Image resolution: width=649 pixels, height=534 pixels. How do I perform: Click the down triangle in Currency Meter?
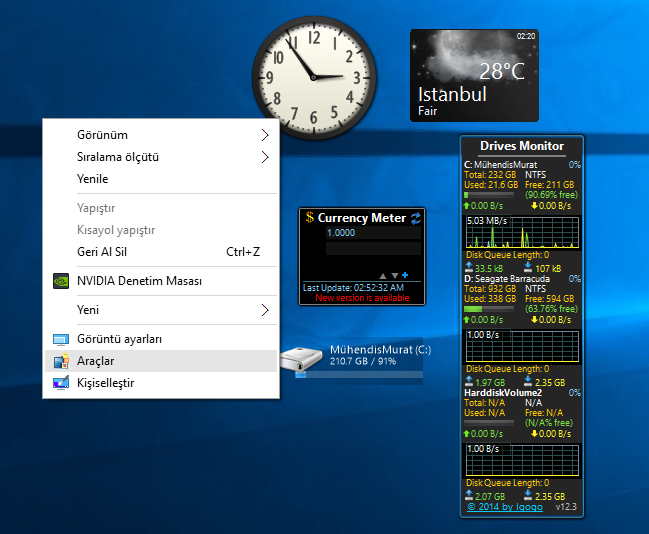tap(394, 276)
